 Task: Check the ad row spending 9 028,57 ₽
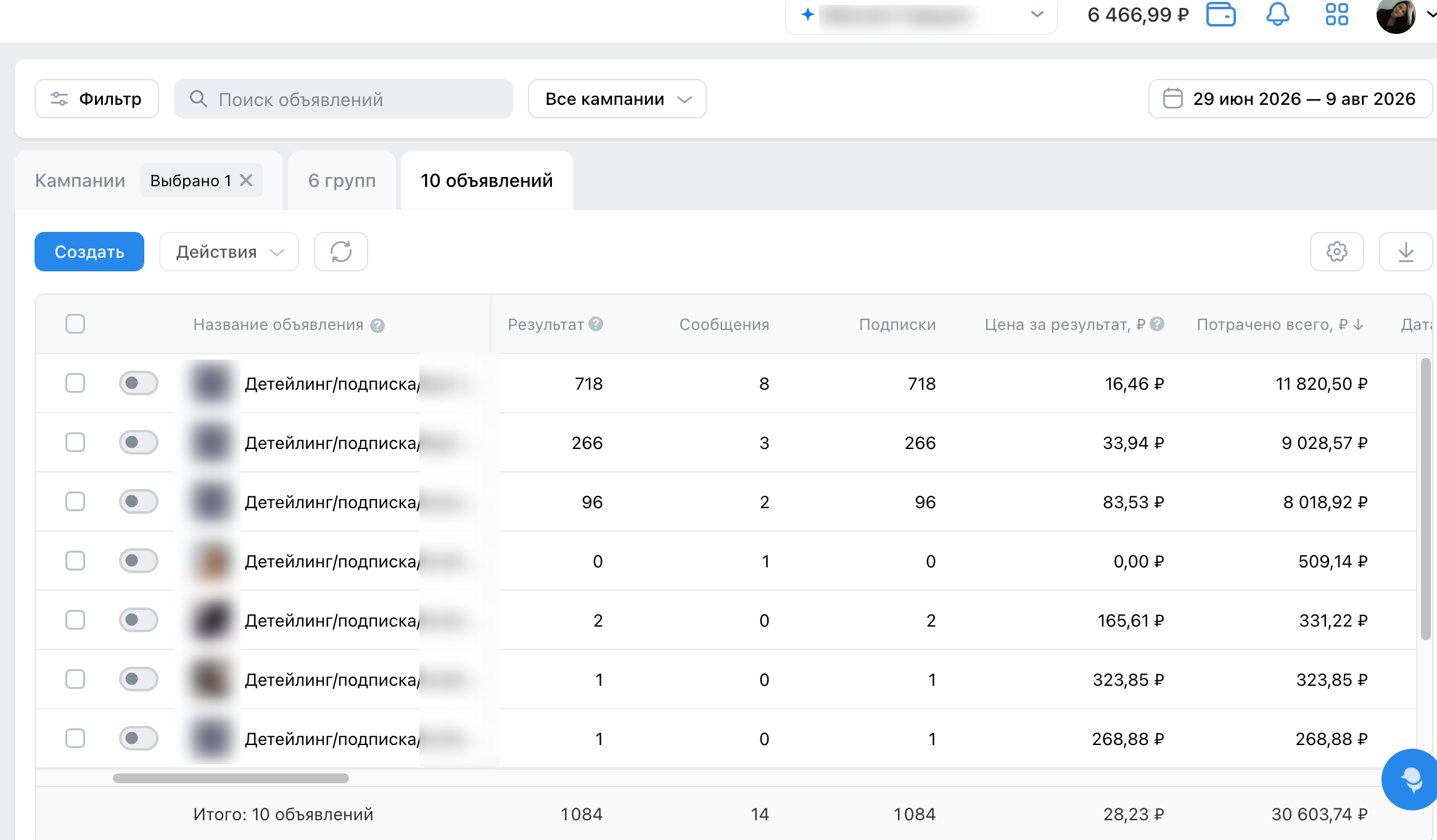click(75, 442)
